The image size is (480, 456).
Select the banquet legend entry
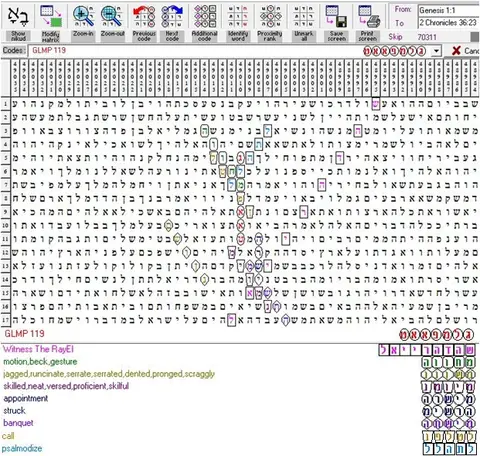pyautogui.click(x=18, y=423)
